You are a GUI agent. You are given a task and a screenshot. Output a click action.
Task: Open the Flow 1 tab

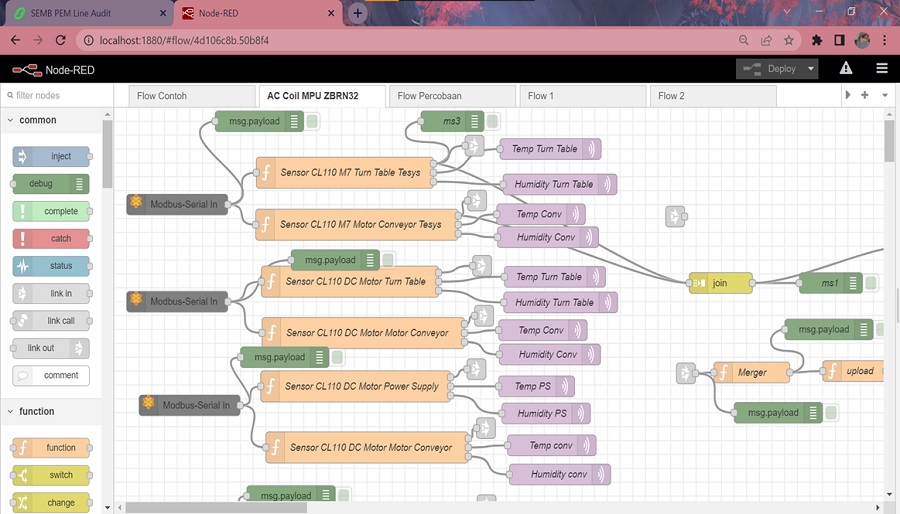pos(583,96)
